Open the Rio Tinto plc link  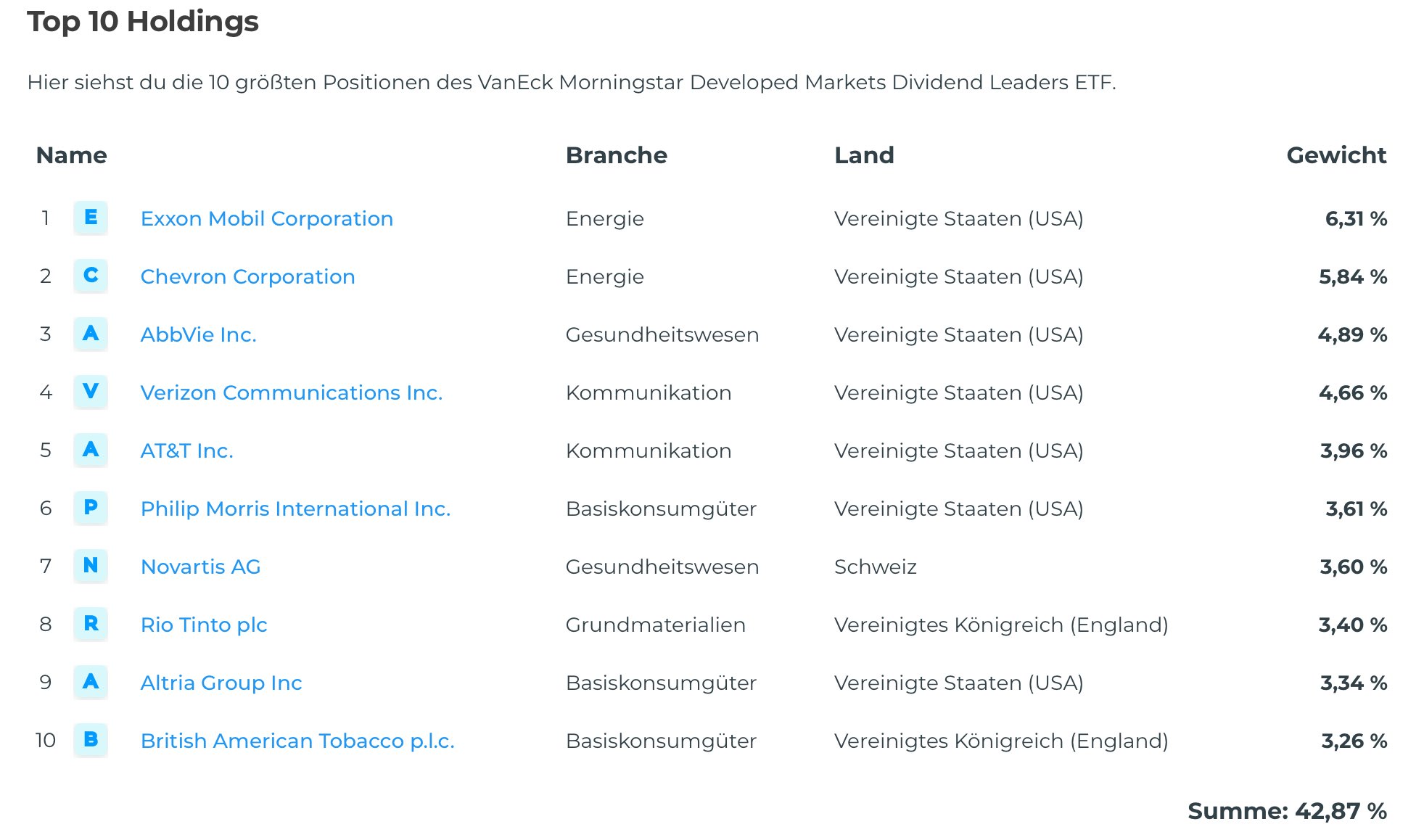pyautogui.click(x=204, y=625)
